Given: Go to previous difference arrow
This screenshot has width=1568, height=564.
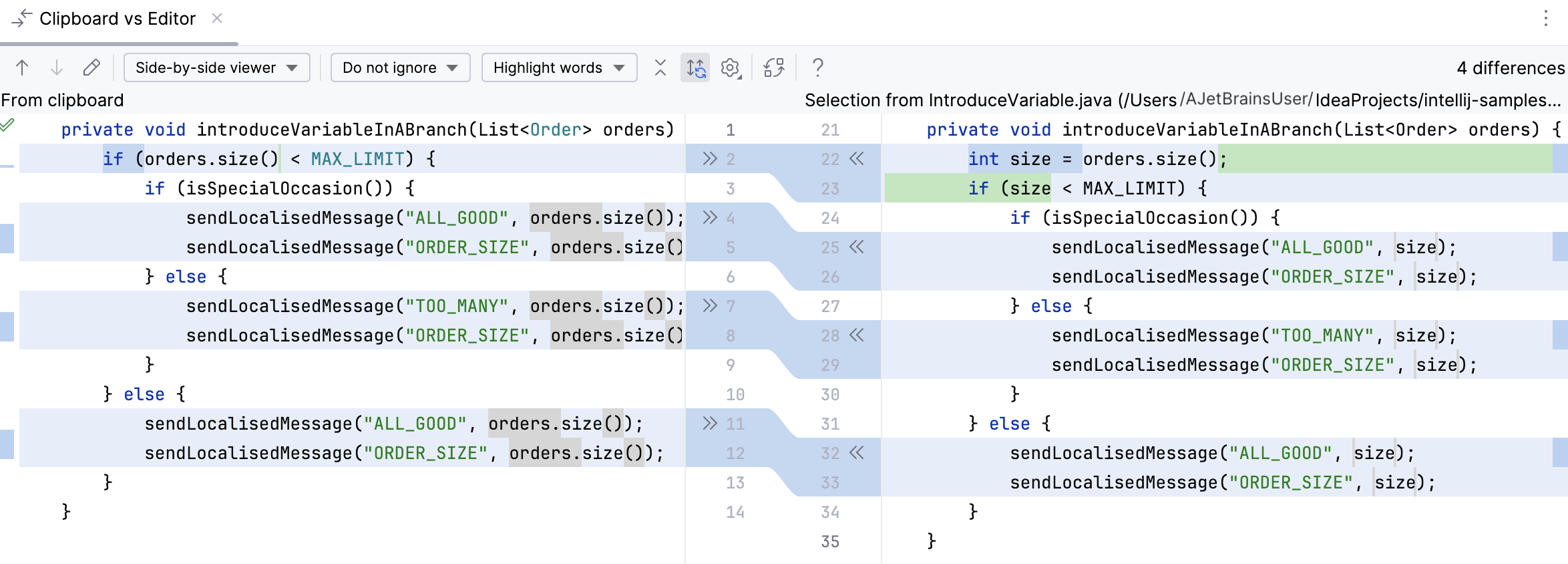Looking at the screenshot, I should point(22,67).
